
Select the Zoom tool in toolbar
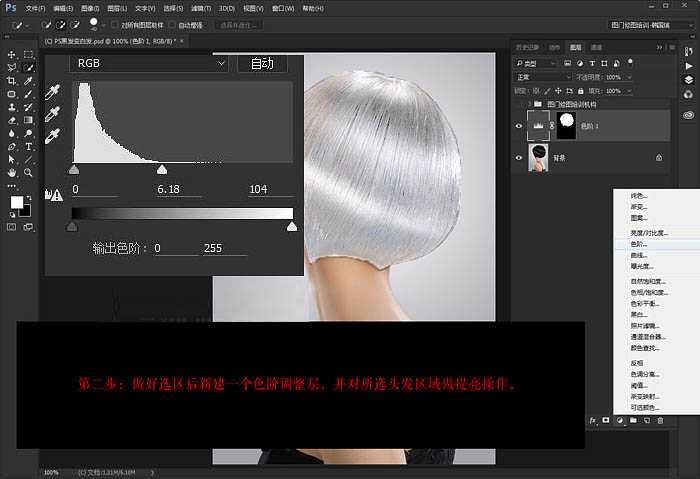click(x=28, y=172)
